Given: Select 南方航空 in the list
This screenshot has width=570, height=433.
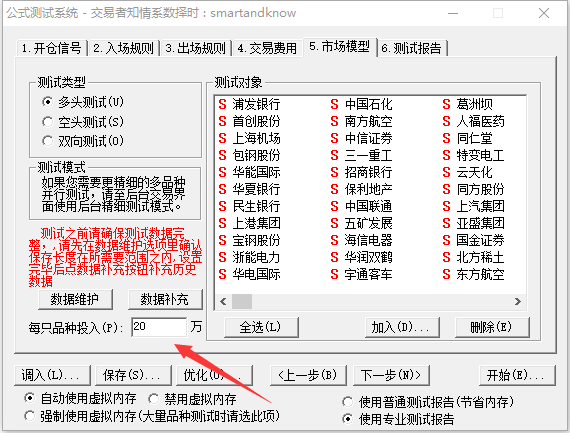Looking at the screenshot, I should tap(362, 121).
